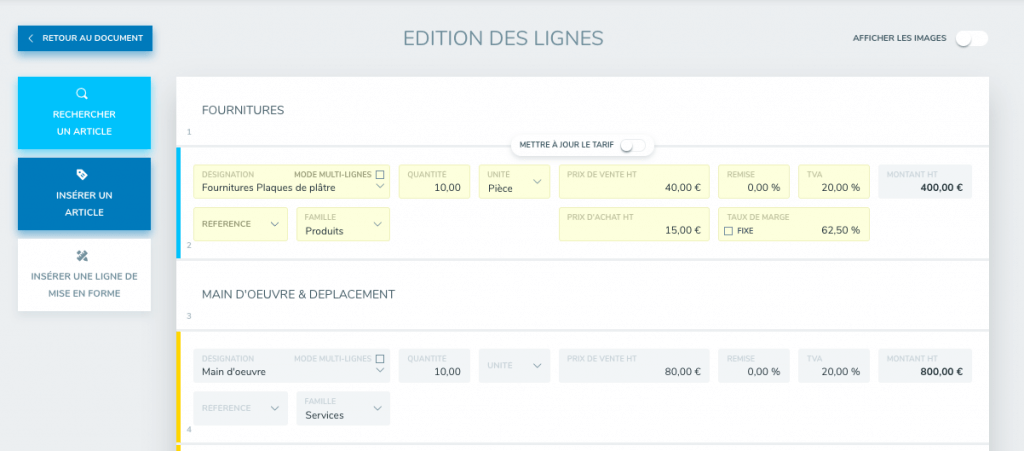Click the Insérer une ligne de mise en forme button

coord(84,275)
